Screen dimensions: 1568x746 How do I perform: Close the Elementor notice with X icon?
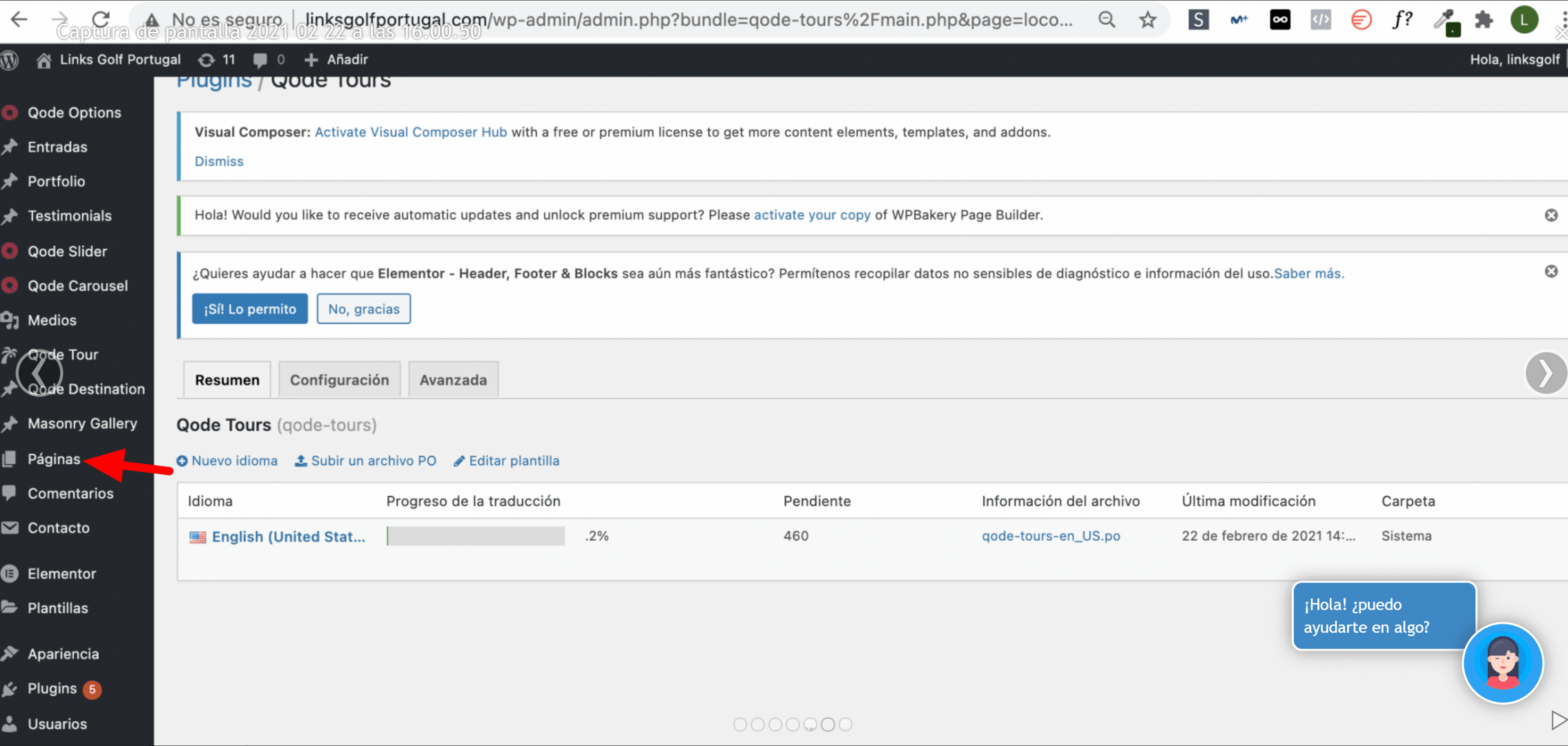click(1551, 271)
